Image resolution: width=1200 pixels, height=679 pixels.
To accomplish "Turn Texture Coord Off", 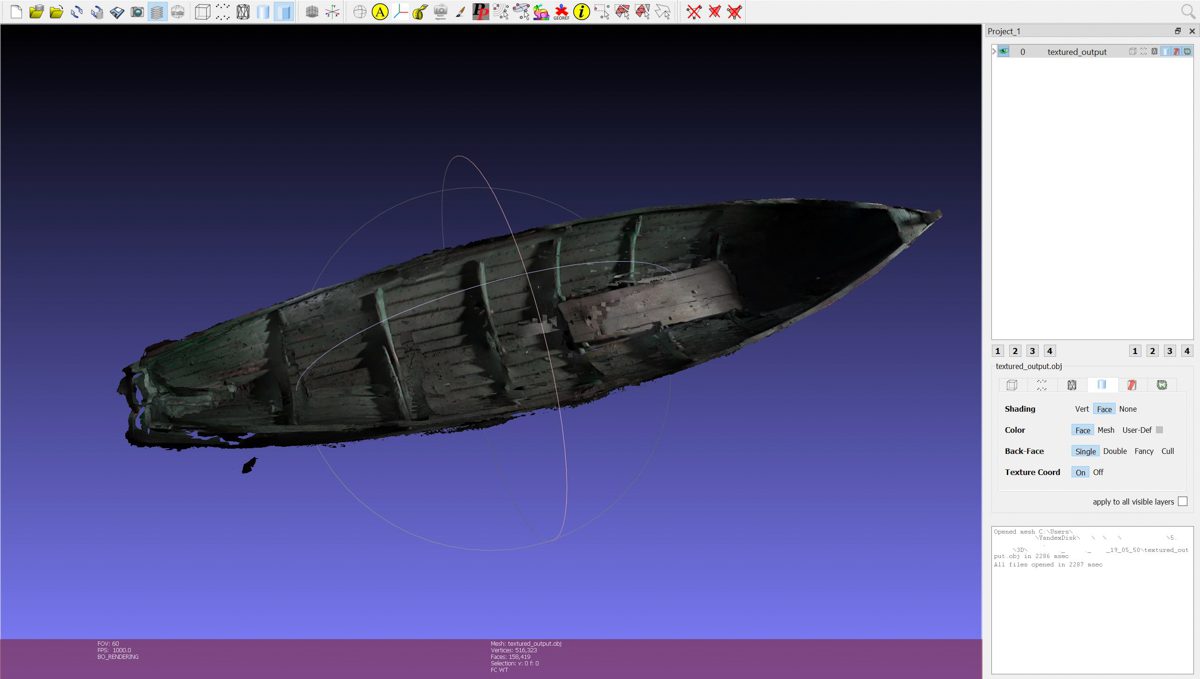I will point(1098,472).
